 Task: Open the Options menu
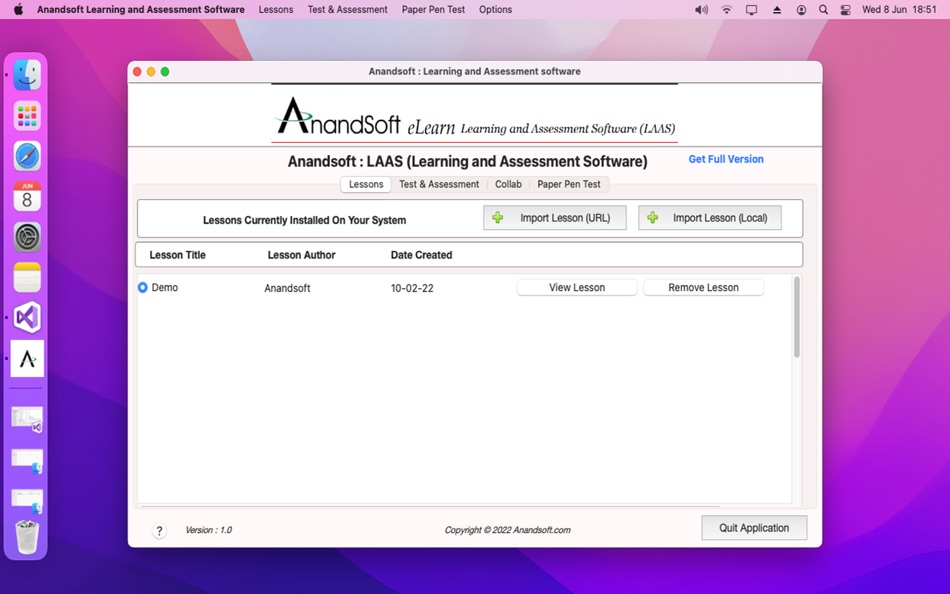click(495, 10)
